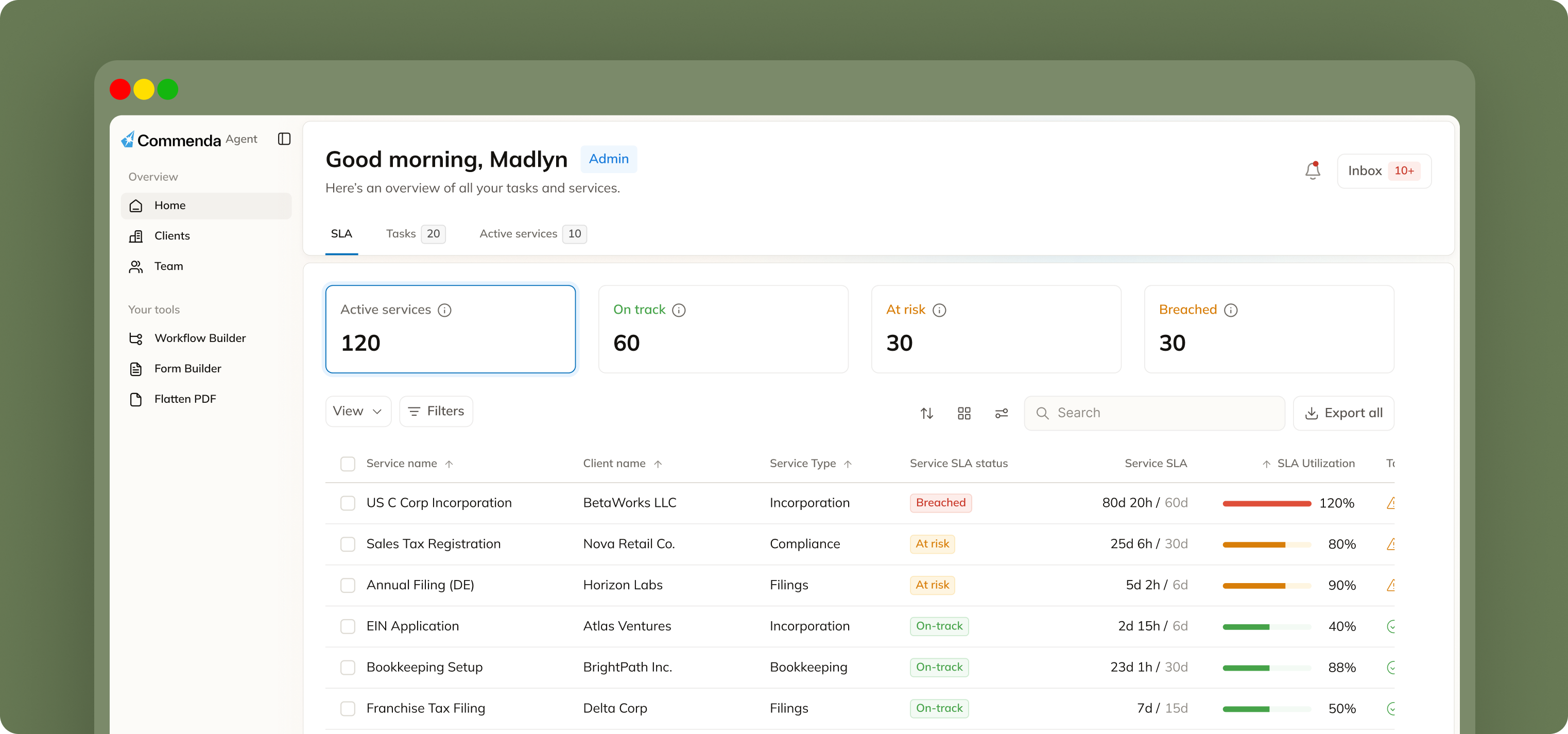The image size is (1568, 734).
Task: Open Team in sidebar
Action: (x=206, y=267)
